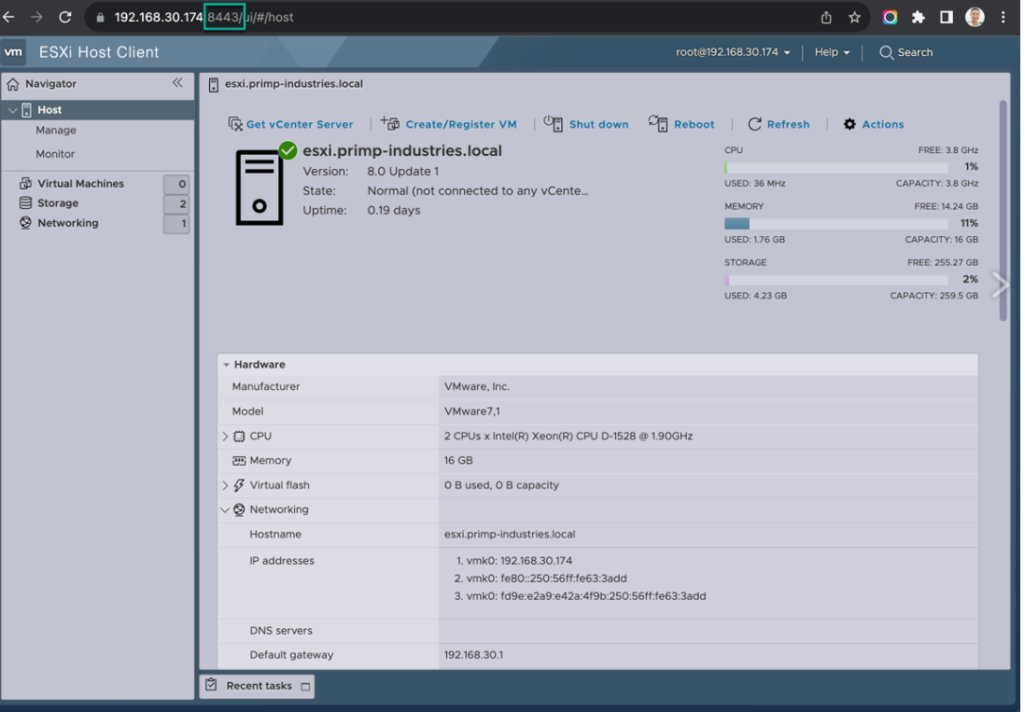Screen dimensions: 1024x712
Task: Click the lock icon in the address bar
Action: [100, 18]
